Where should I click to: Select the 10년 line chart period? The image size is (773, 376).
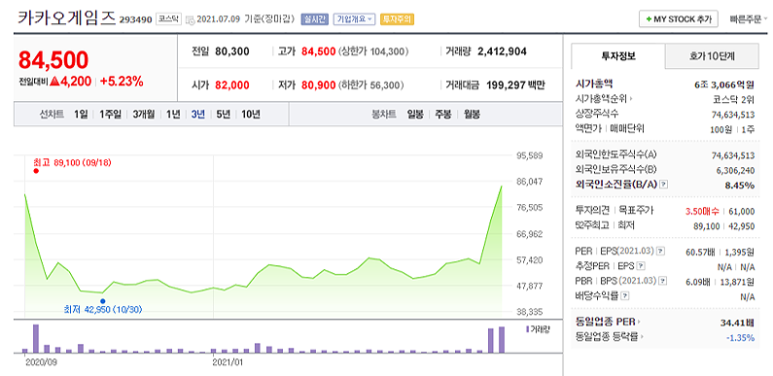(x=250, y=115)
